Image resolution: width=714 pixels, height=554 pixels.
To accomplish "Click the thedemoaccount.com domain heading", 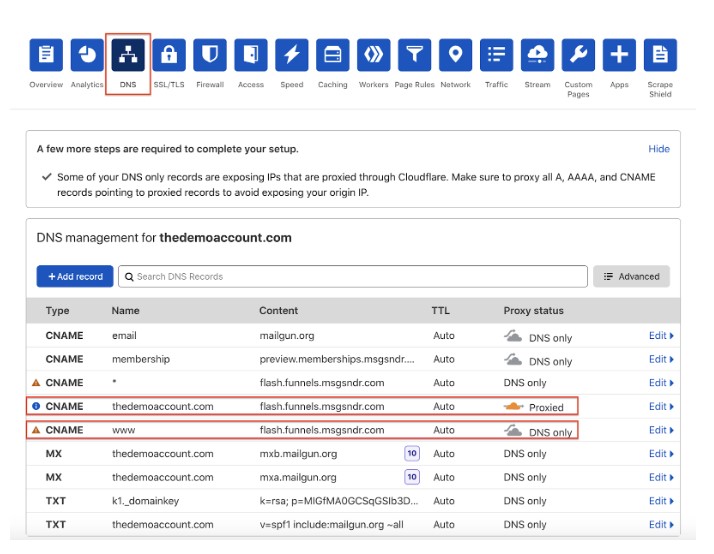I will 225,238.
